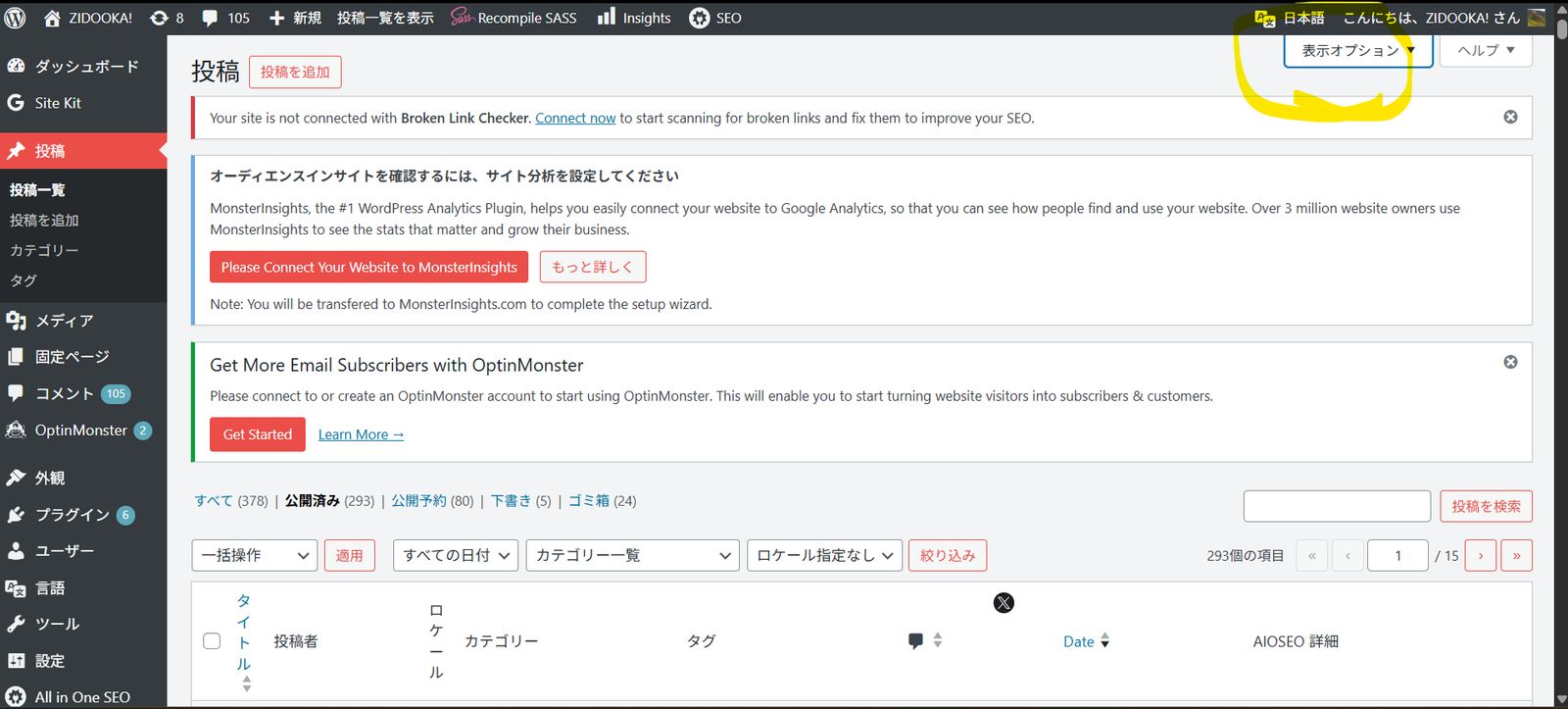
Task: Expand 表示オプション screen options
Action: click(x=1358, y=51)
